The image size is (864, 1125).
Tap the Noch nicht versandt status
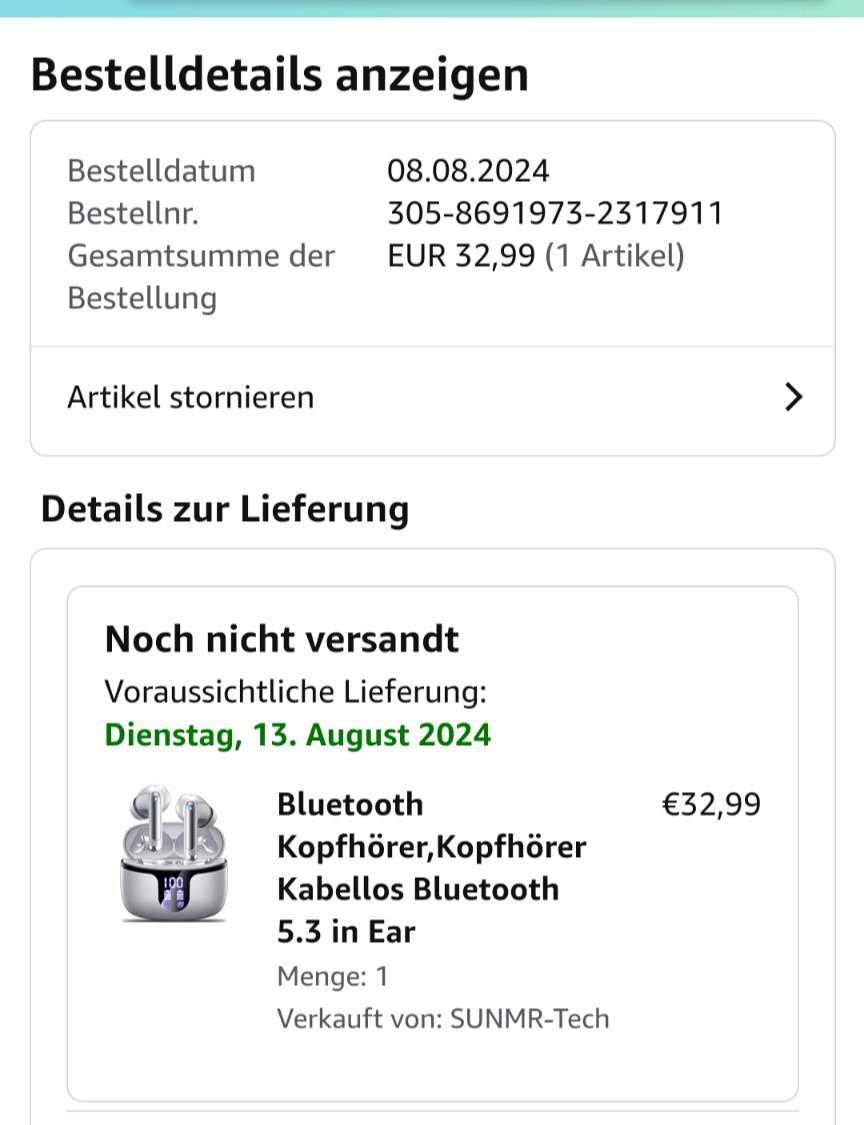pos(282,639)
